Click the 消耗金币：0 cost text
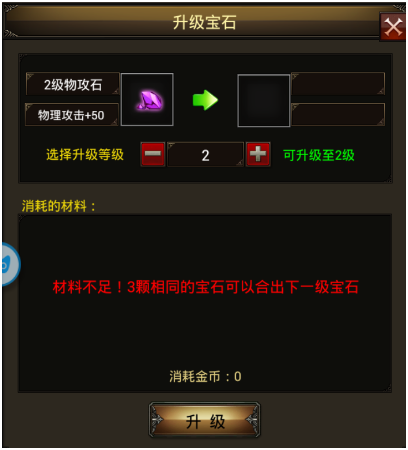The height and width of the screenshot is (450, 408). click(x=205, y=377)
